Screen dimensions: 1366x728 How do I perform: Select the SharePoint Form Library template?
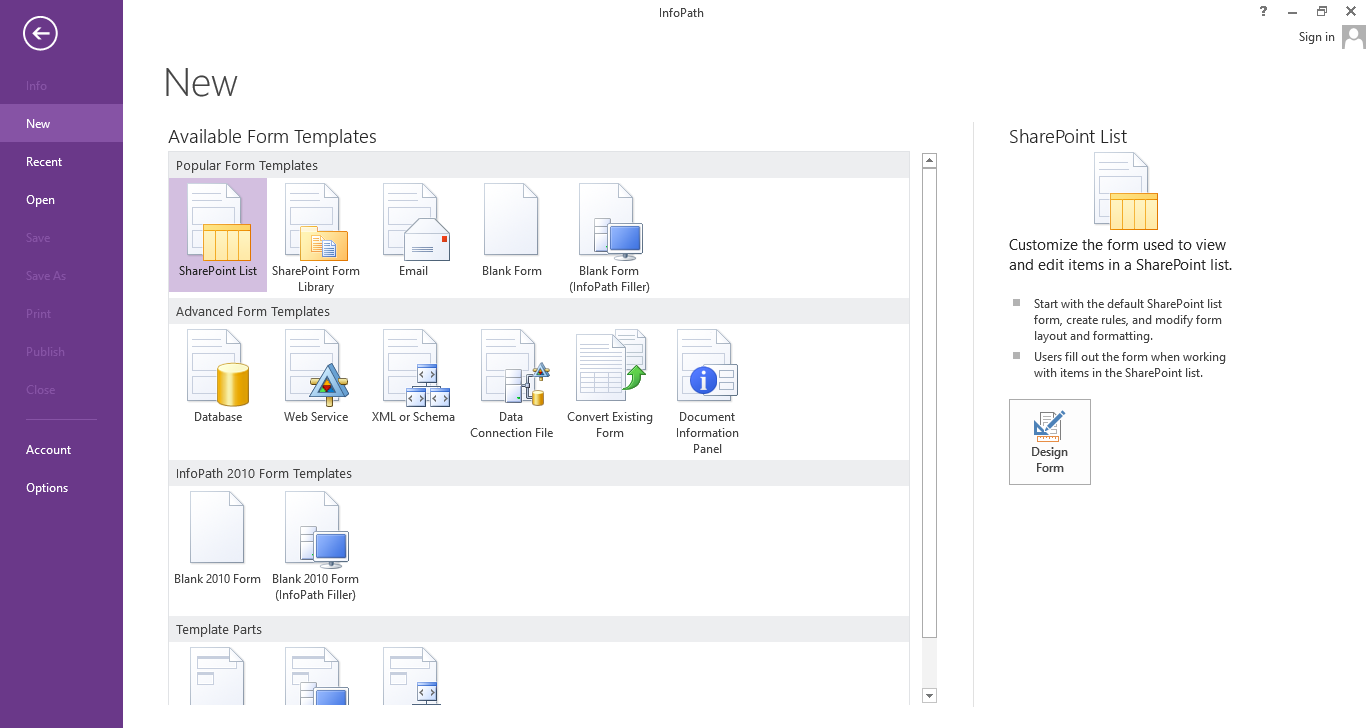tap(316, 236)
